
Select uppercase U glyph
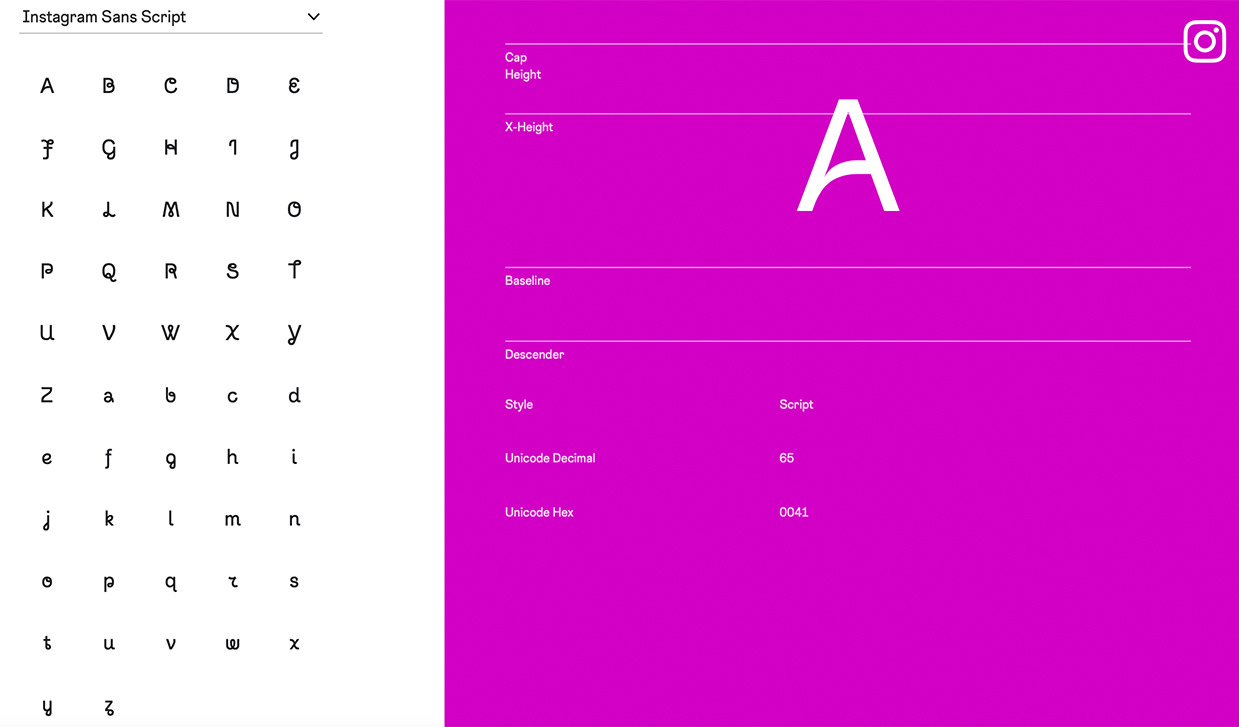(x=47, y=333)
